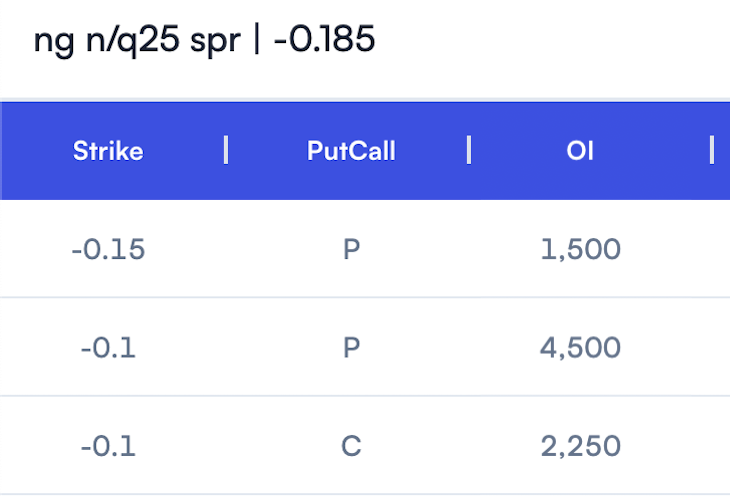
Task: Click the -0.185 value in the title
Action: (x=324, y=39)
